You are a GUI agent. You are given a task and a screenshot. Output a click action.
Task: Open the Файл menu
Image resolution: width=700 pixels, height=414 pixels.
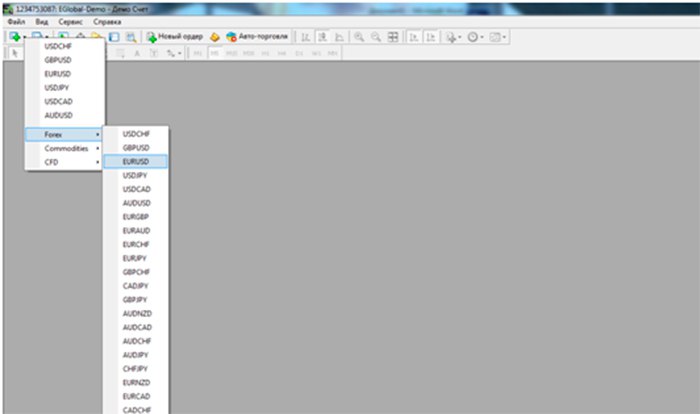tap(15, 21)
